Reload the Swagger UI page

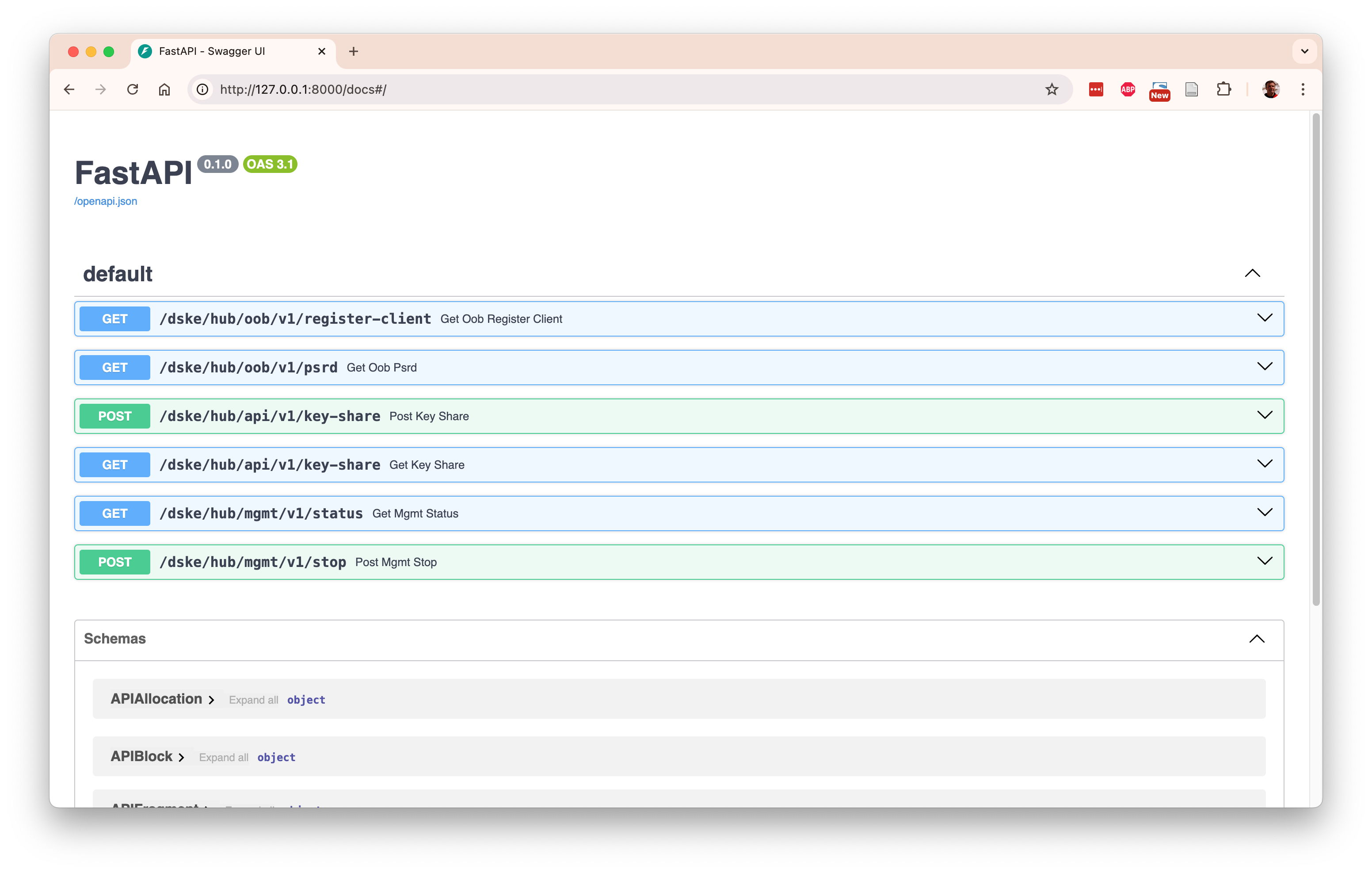(133, 89)
